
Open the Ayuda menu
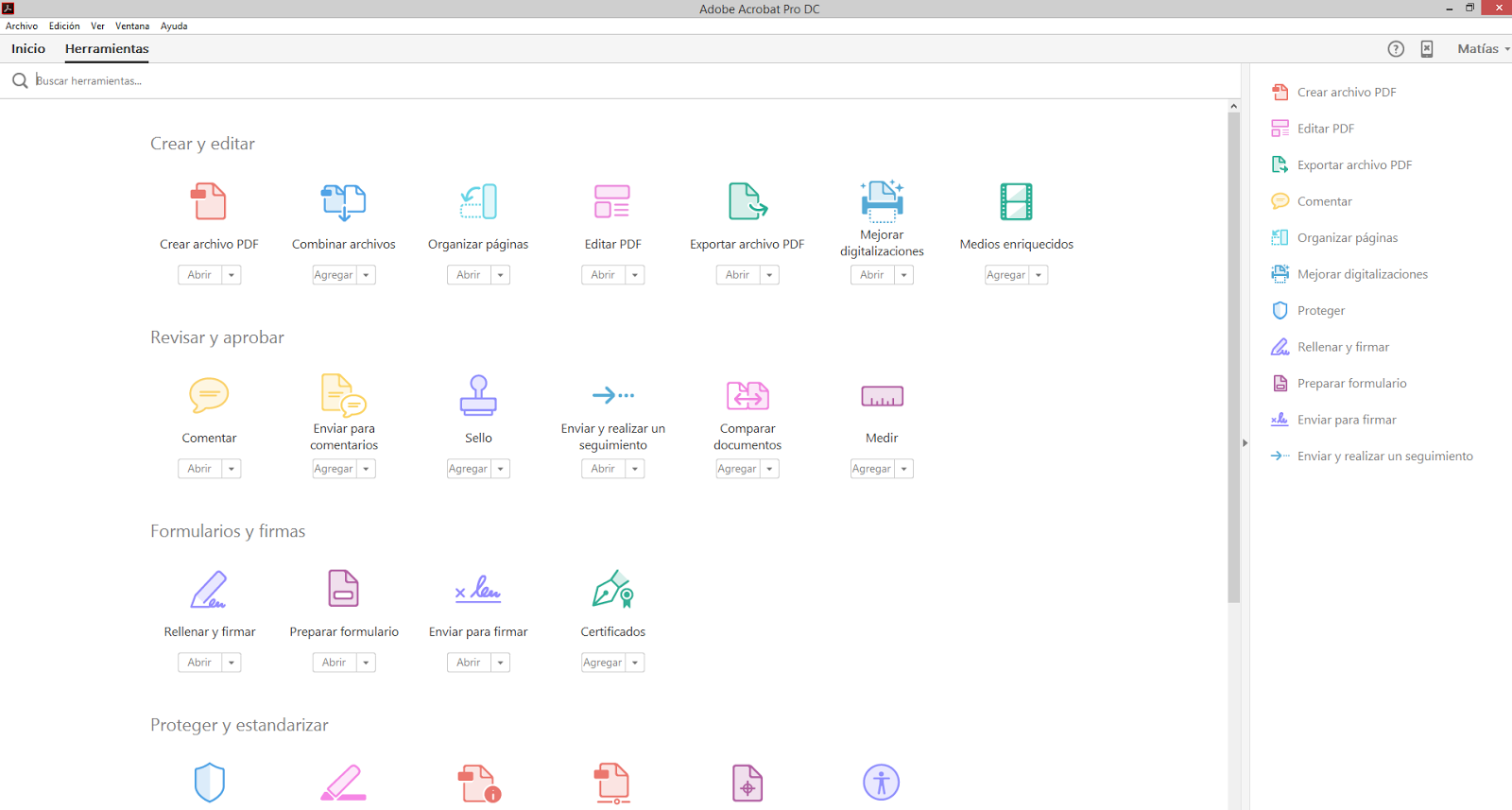(174, 26)
